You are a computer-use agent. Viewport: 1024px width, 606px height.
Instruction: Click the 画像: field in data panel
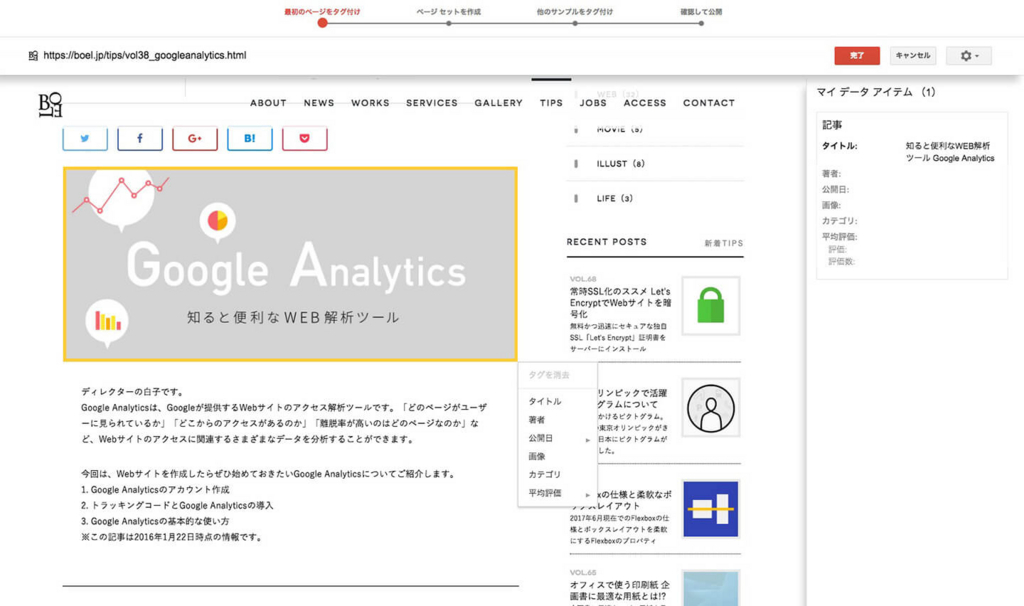831,205
